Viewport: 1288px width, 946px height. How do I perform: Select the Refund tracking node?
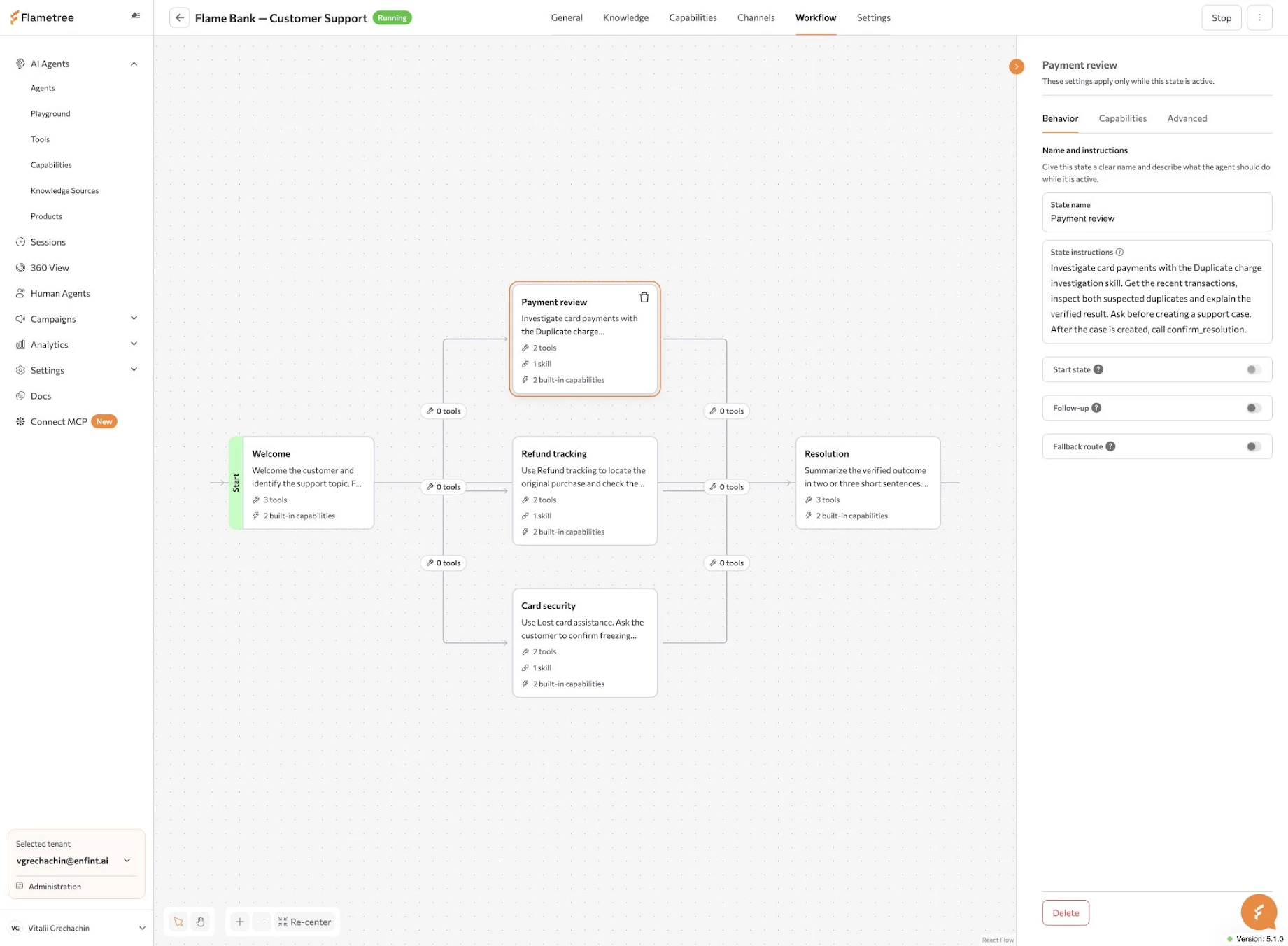(585, 490)
